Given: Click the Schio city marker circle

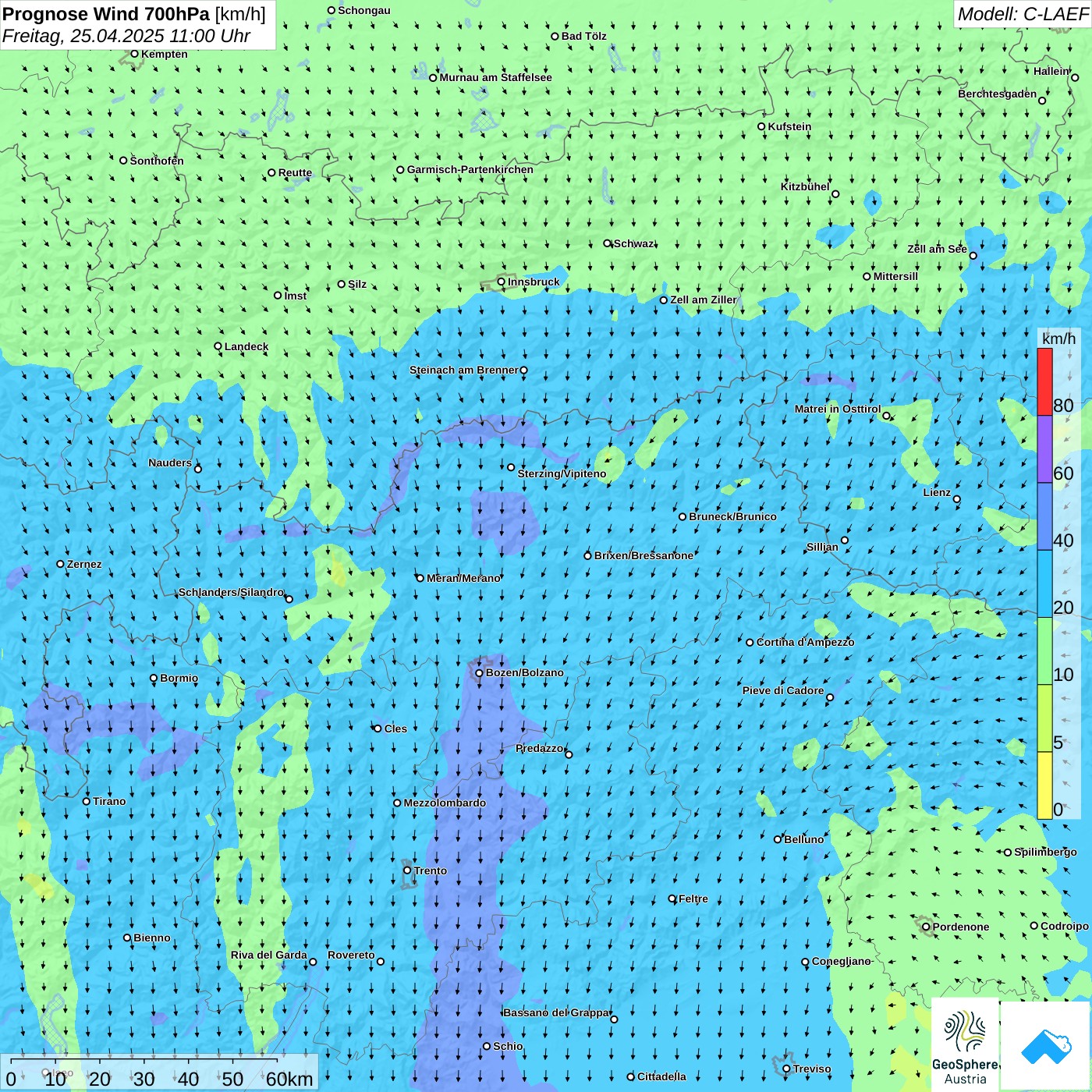Looking at the screenshot, I should [487, 1047].
